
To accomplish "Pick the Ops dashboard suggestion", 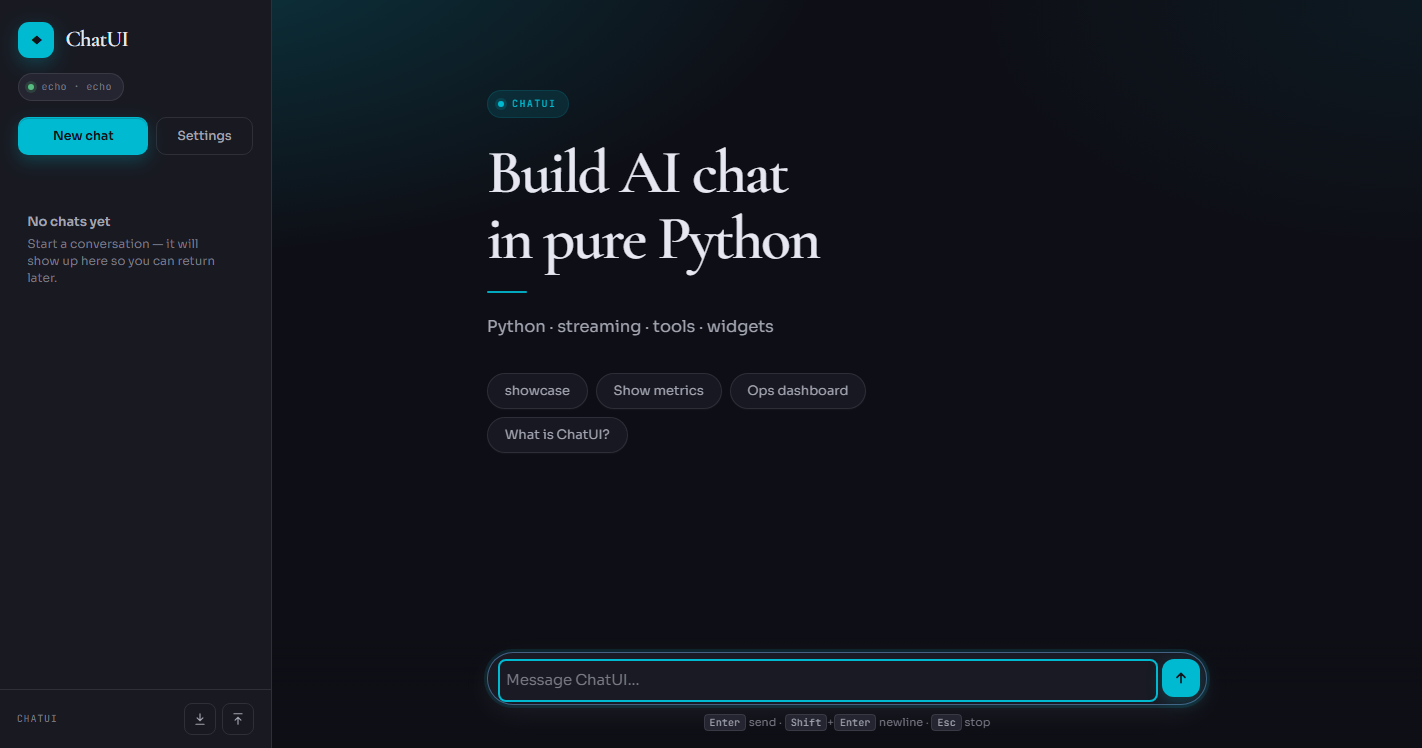I will tap(798, 391).
